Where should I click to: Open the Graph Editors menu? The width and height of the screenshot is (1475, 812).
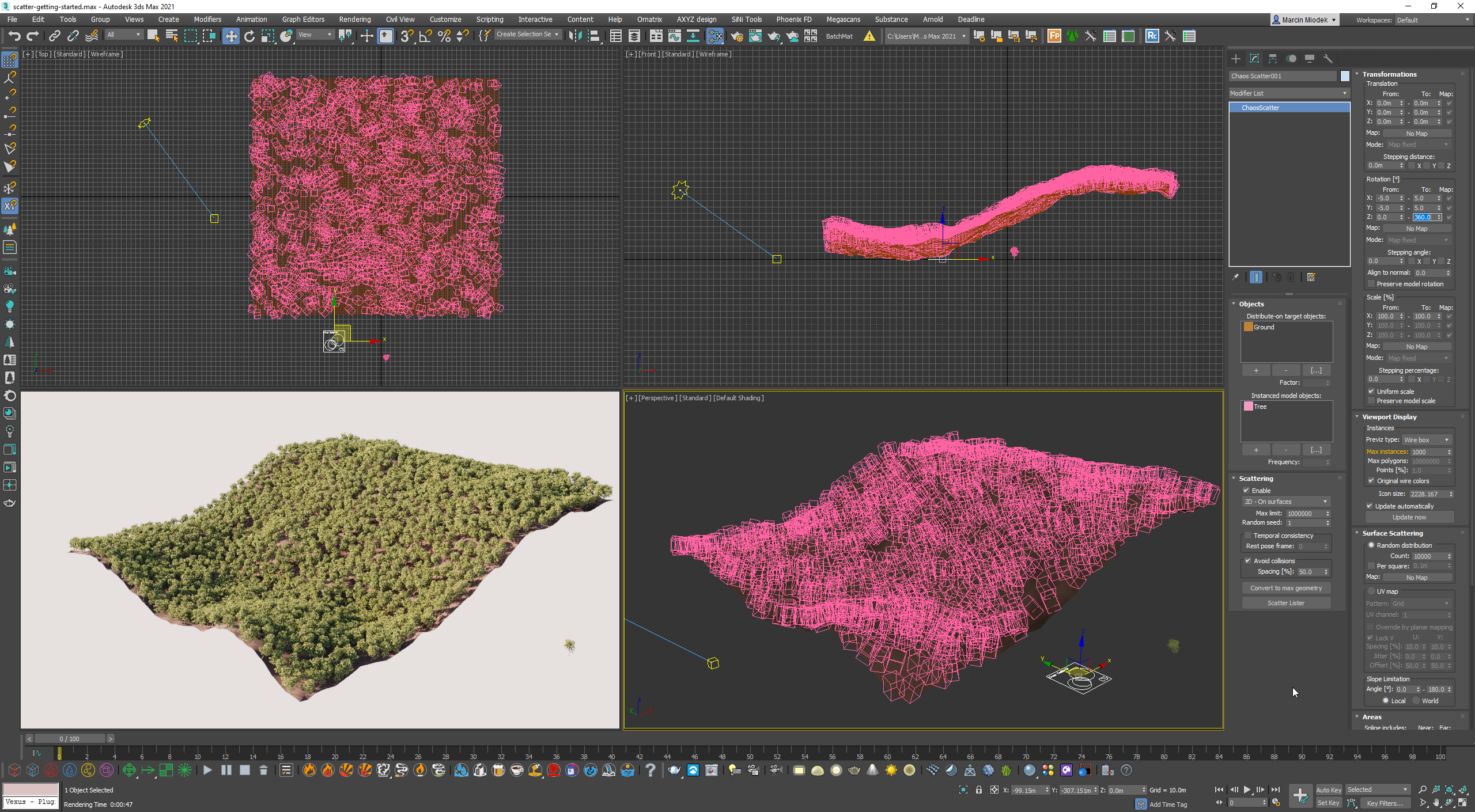click(303, 20)
